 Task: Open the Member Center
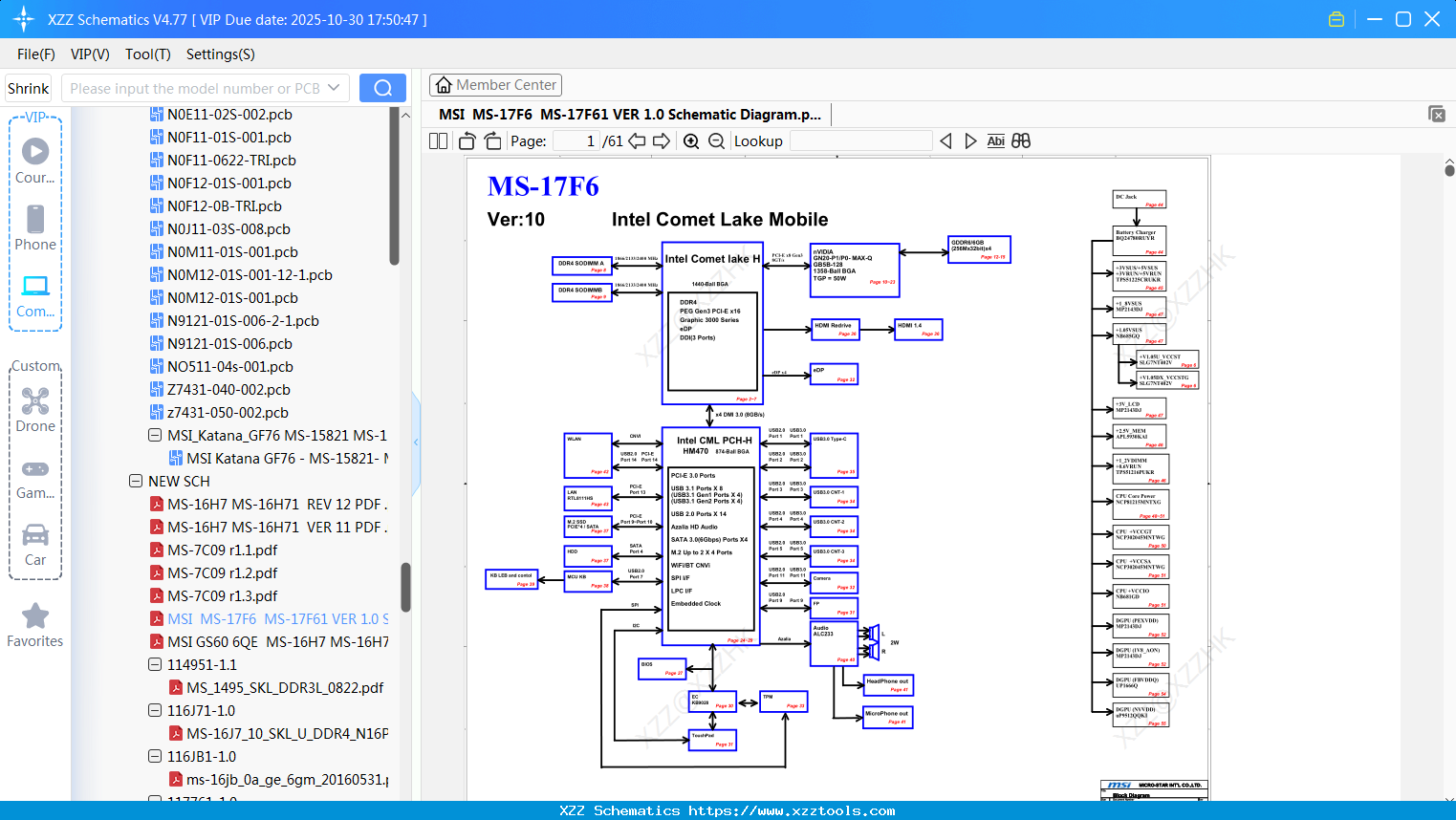tap(495, 85)
